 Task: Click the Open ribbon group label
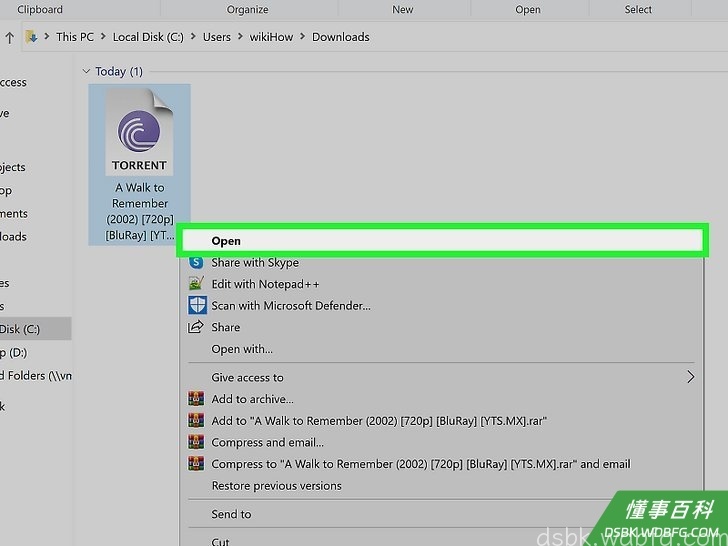click(x=528, y=9)
